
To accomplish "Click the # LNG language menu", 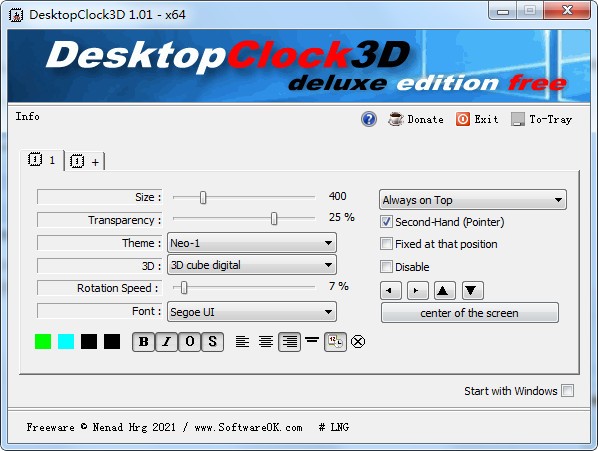I will (x=334, y=427).
